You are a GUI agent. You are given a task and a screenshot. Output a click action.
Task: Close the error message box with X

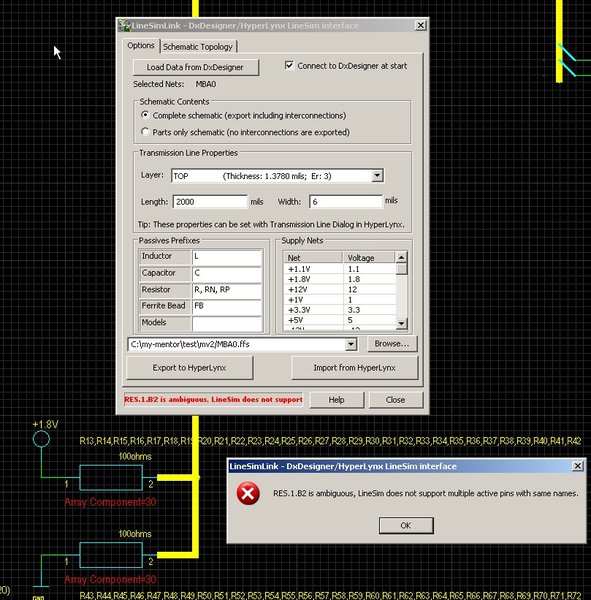tap(577, 466)
